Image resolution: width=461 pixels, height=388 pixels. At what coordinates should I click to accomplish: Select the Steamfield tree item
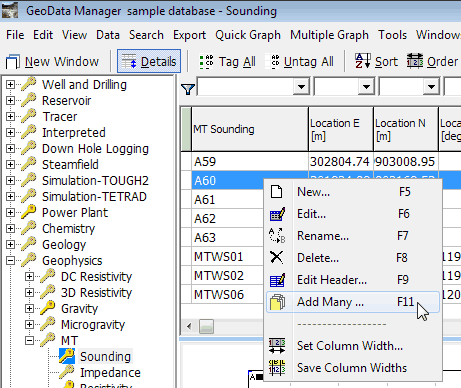point(70,165)
